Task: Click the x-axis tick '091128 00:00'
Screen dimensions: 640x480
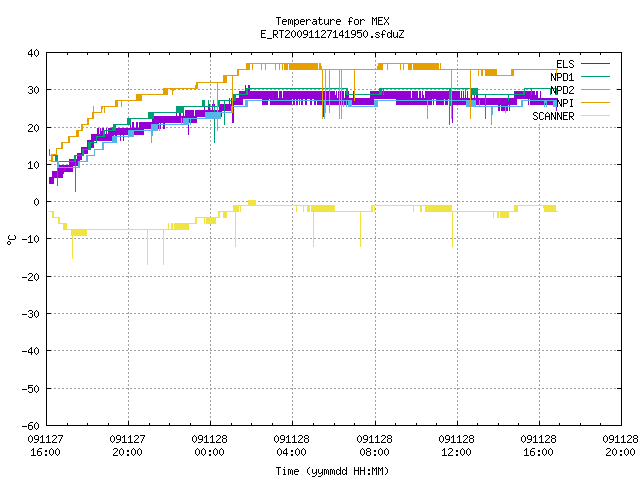Action: (x=209, y=446)
